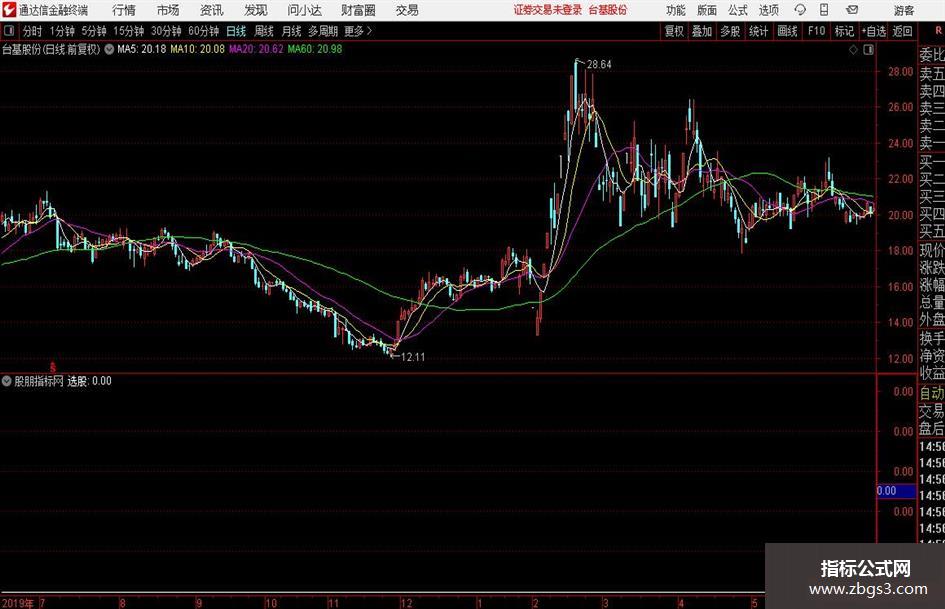
Task: Click the MA60: 20.98 indicator label
Action: [315, 49]
